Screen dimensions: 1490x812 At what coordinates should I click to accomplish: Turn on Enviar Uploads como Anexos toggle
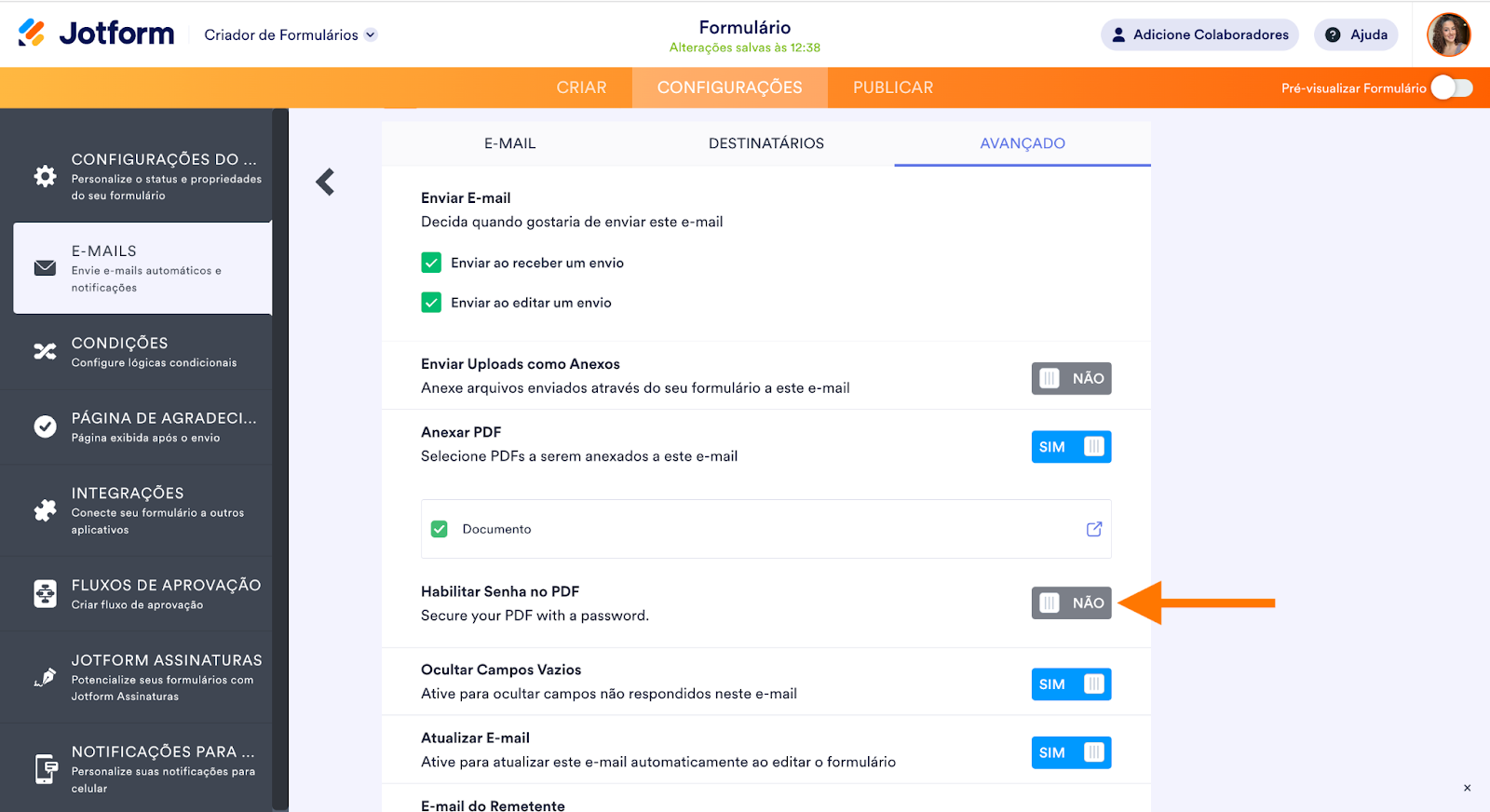1071,378
